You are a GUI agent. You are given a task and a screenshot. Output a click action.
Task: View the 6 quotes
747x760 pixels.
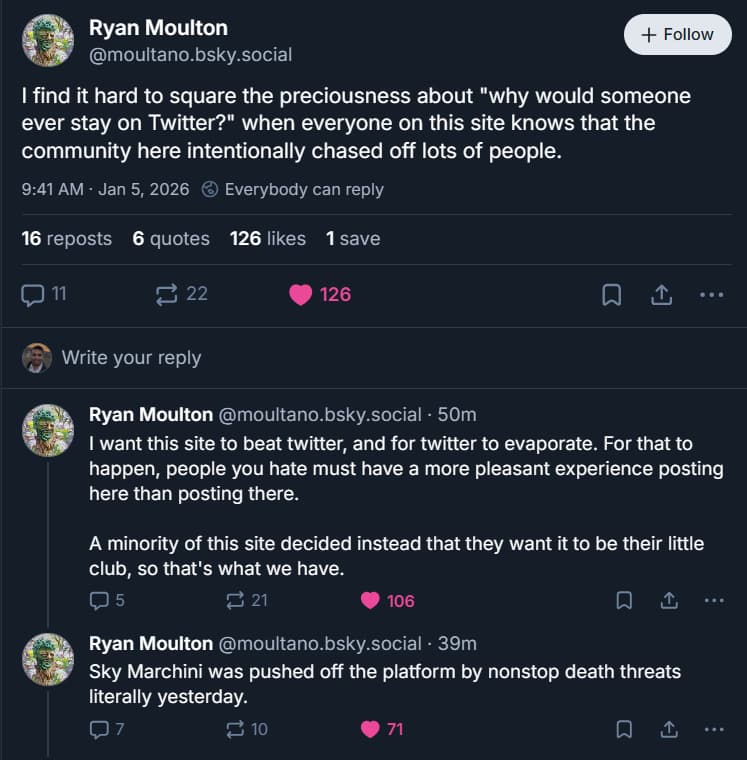(171, 239)
